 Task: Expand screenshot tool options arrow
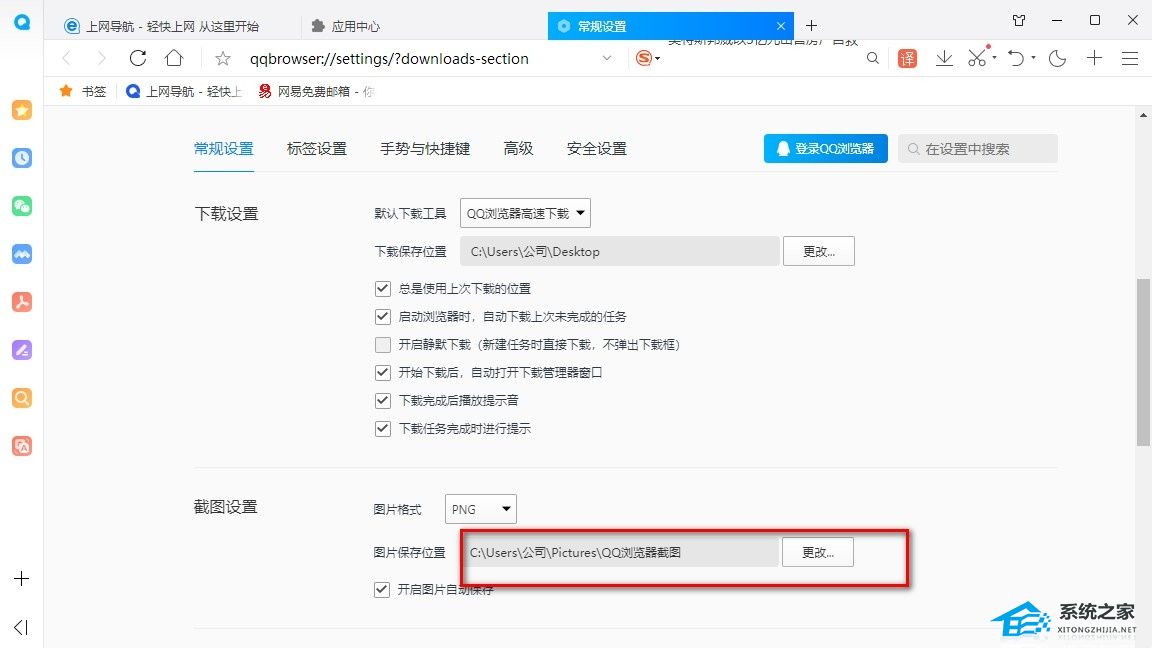tap(994, 57)
